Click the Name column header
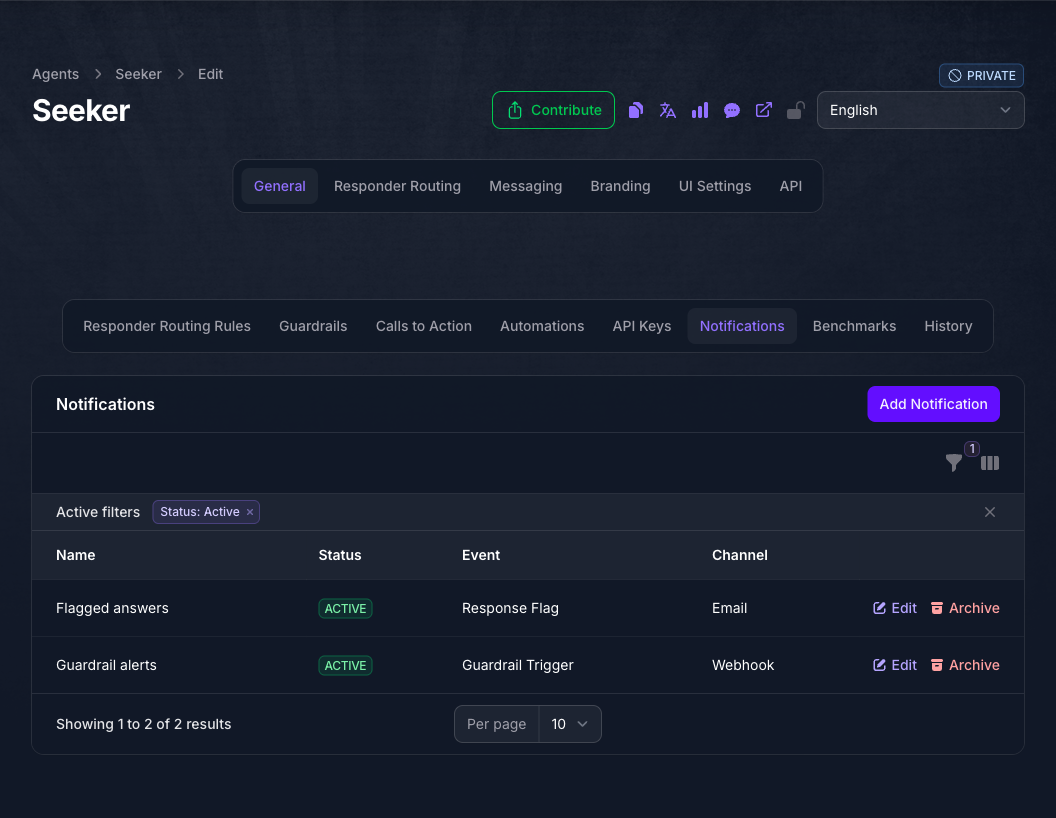The image size is (1056, 818). [75, 555]
